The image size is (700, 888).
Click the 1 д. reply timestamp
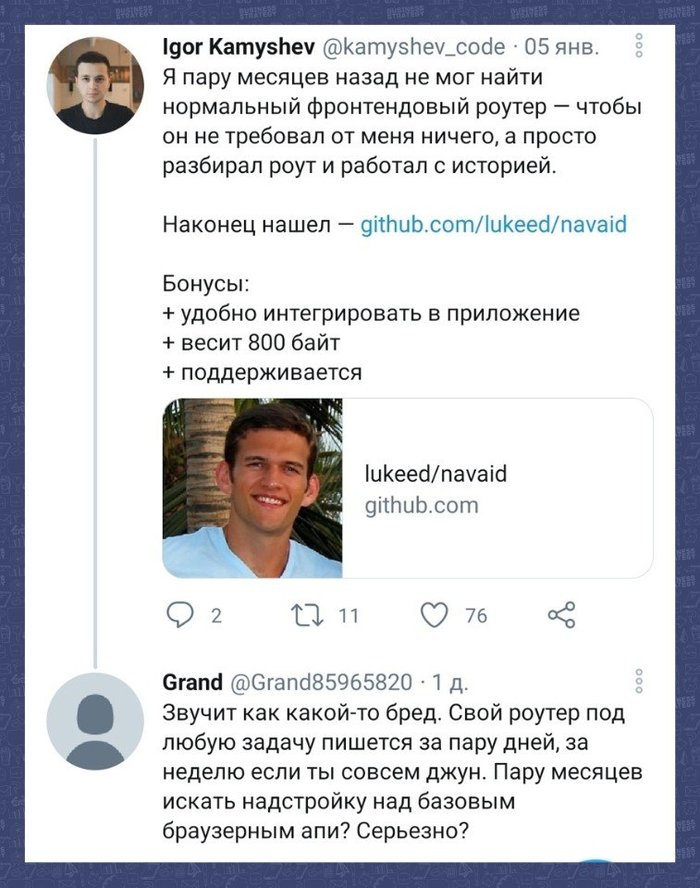click(450, 683)
